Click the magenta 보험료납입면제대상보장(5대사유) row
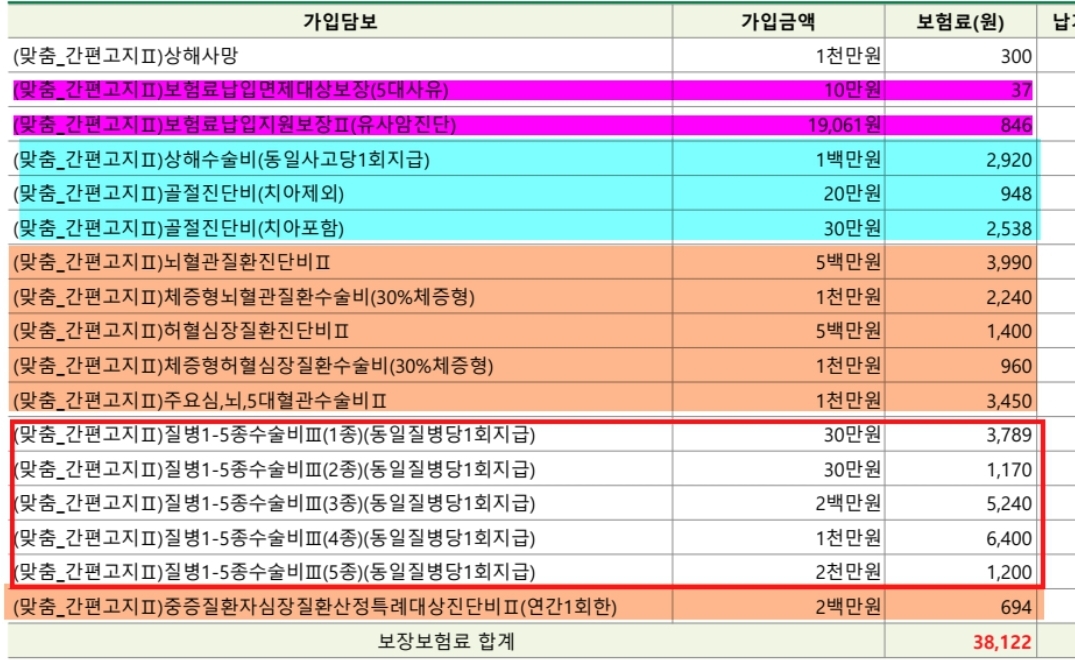Screen dimensions: 1075x660 (x=231, y=91)
